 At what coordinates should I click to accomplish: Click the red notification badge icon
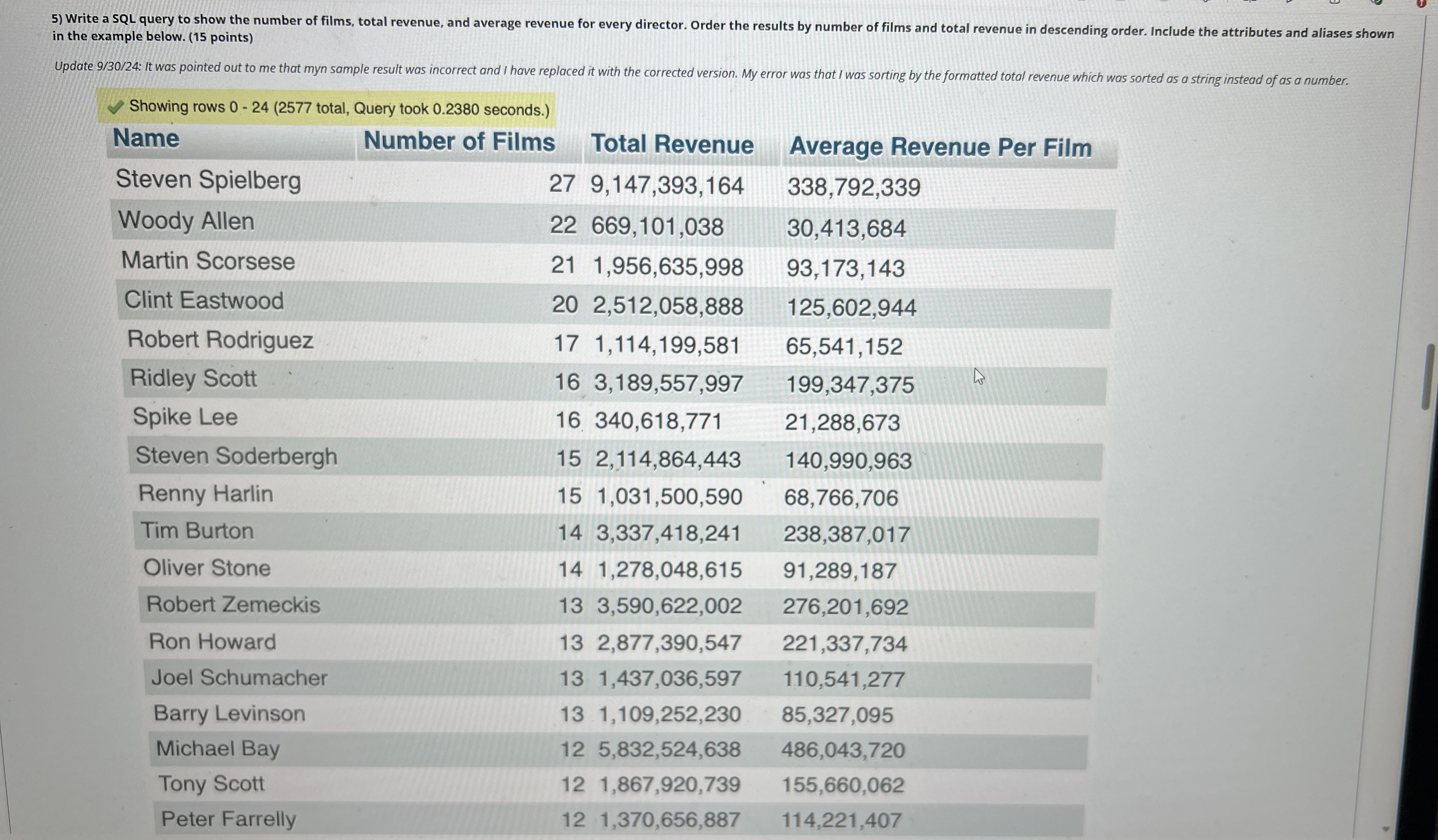[1421, 3]
